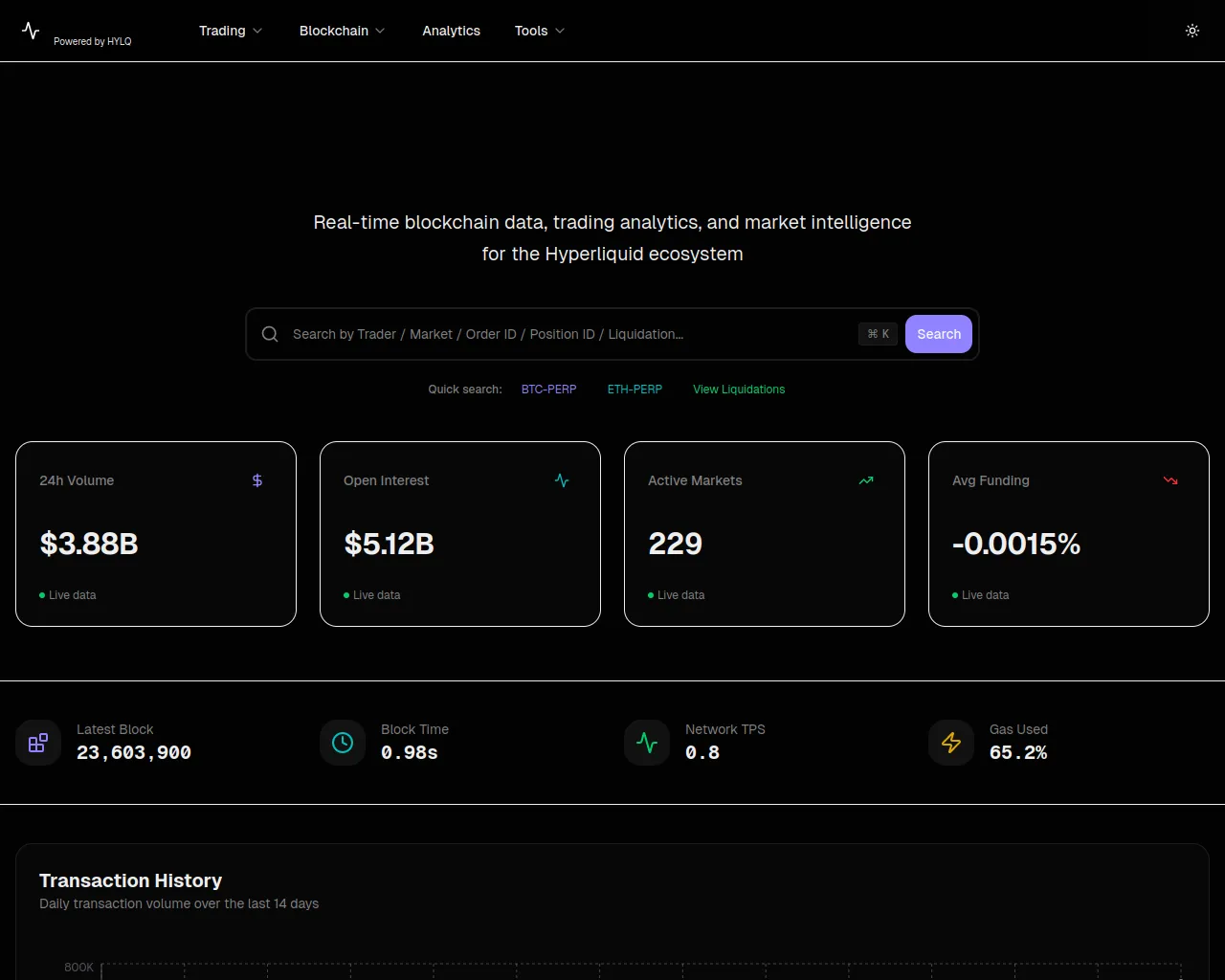The width and height of the screenshot is (1225, 980).
Task: Click the Transaction History heading
Action: [x=130, y=880]
